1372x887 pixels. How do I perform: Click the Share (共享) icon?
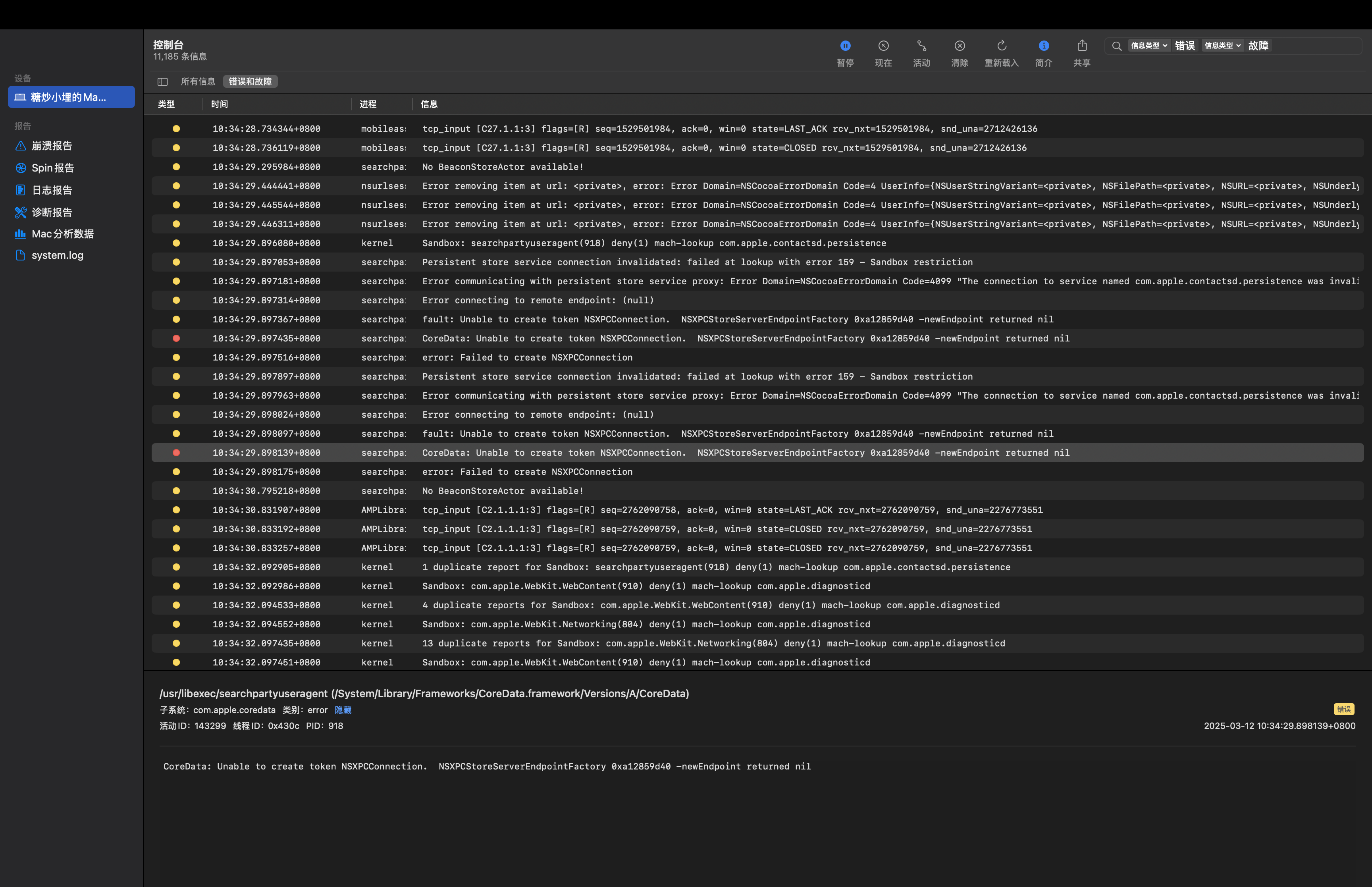1082,46
